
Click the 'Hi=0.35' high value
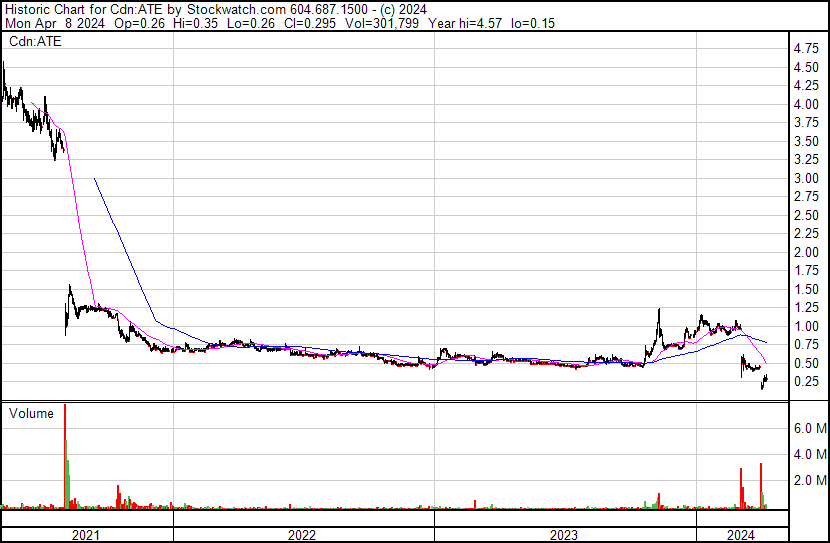click(x=196, y=23)
